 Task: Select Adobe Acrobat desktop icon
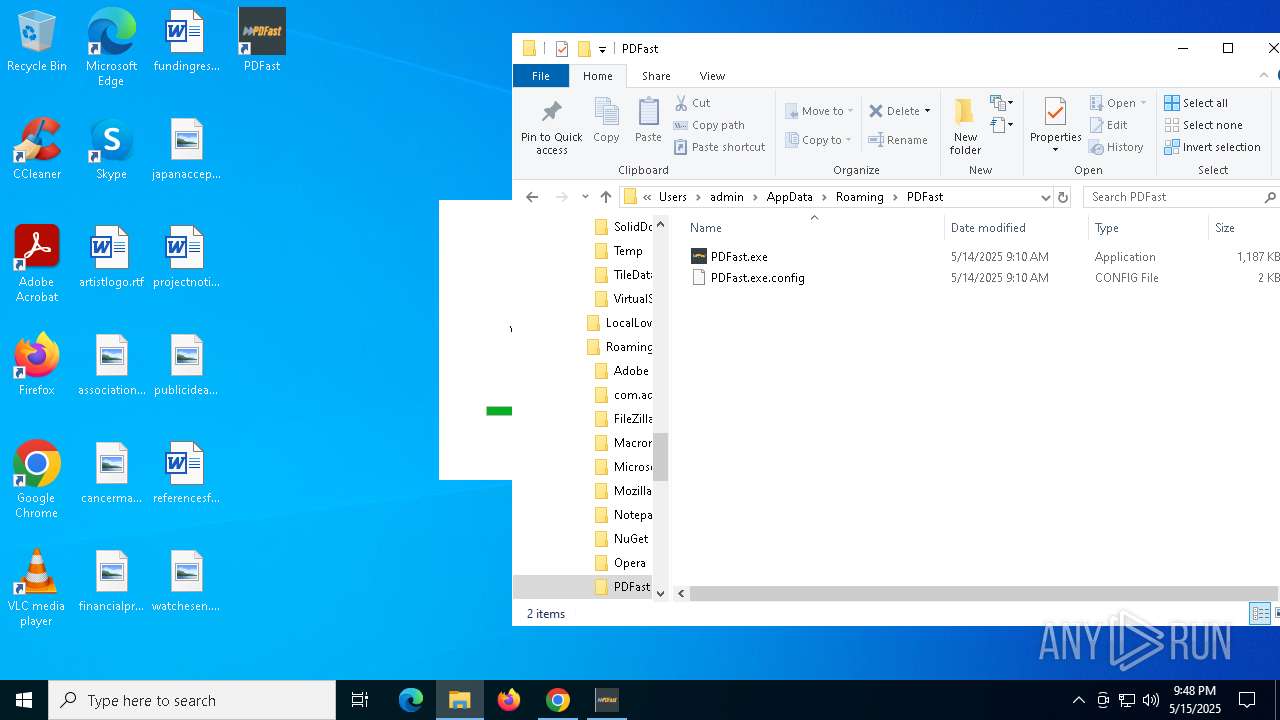point(37,264)
